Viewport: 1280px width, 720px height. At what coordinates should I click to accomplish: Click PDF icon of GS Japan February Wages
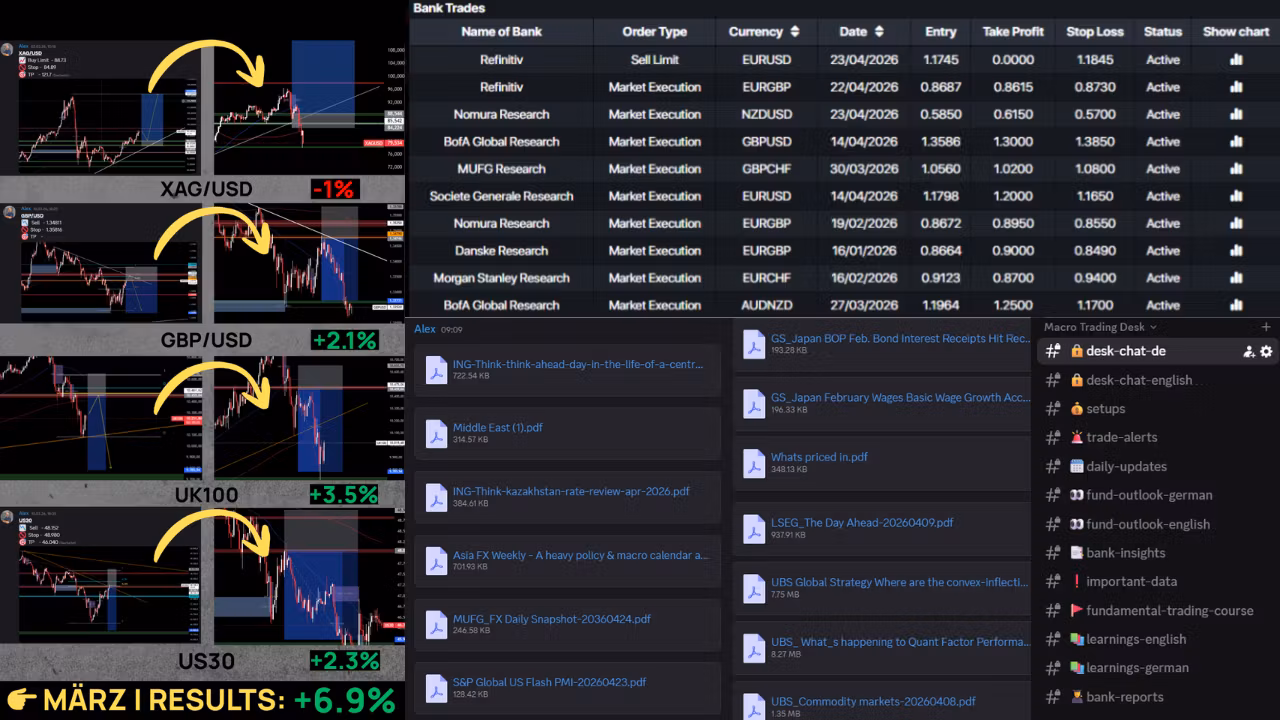click(754, 404)
